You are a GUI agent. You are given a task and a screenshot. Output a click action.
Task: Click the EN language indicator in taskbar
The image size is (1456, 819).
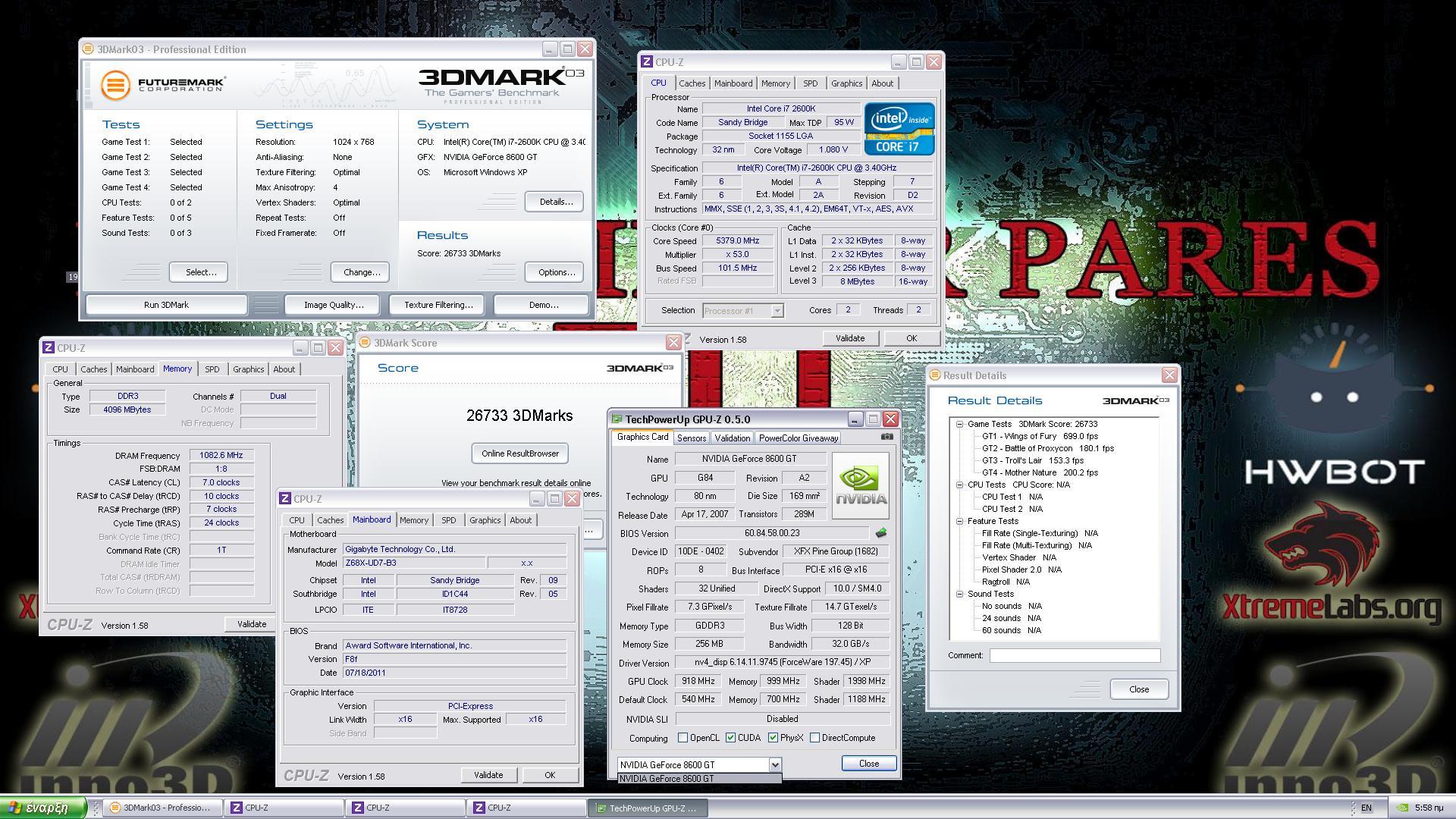[x=1367, y=808]
